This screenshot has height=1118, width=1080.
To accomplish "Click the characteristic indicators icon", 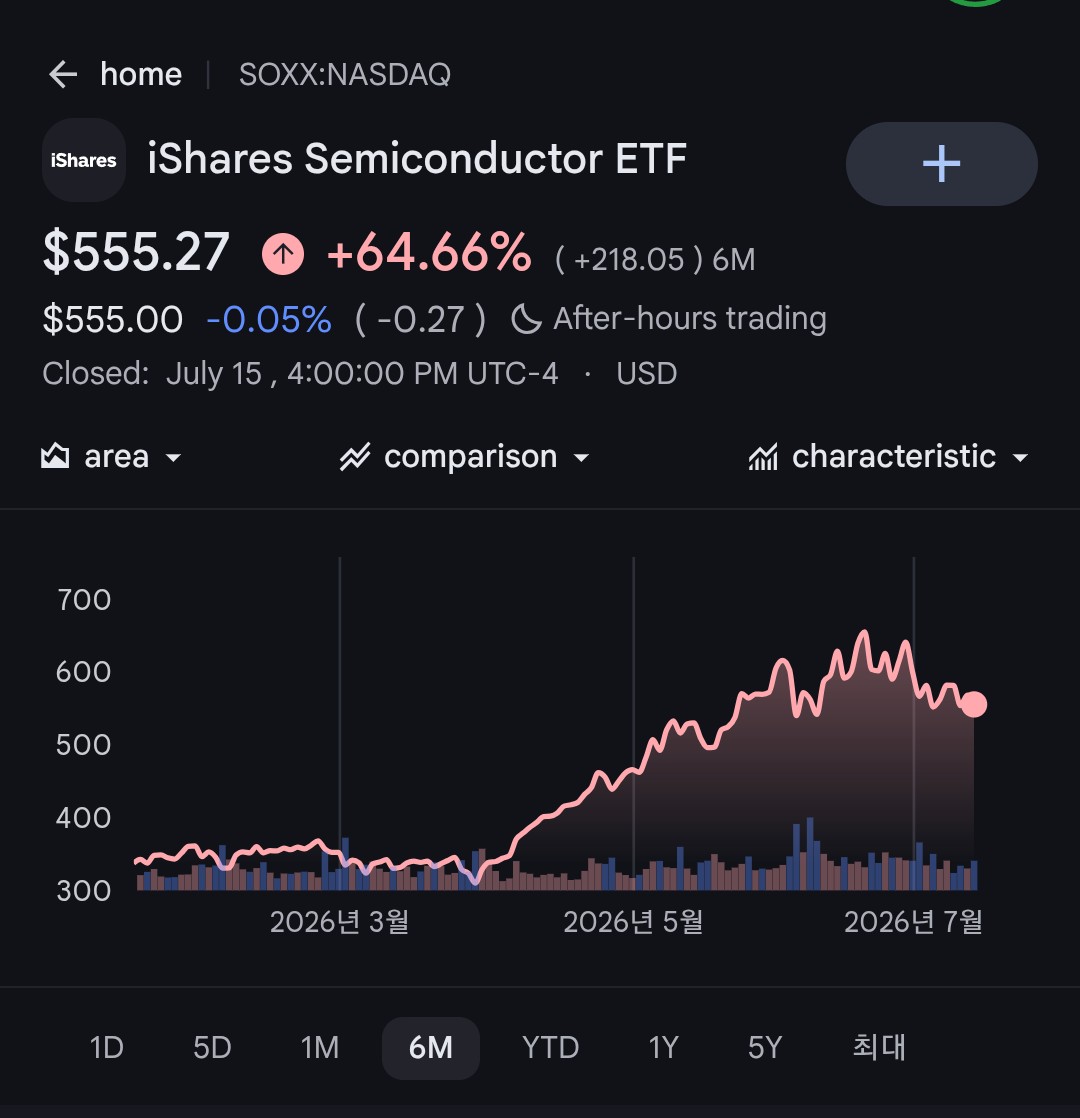I will [x=763, y=457].
